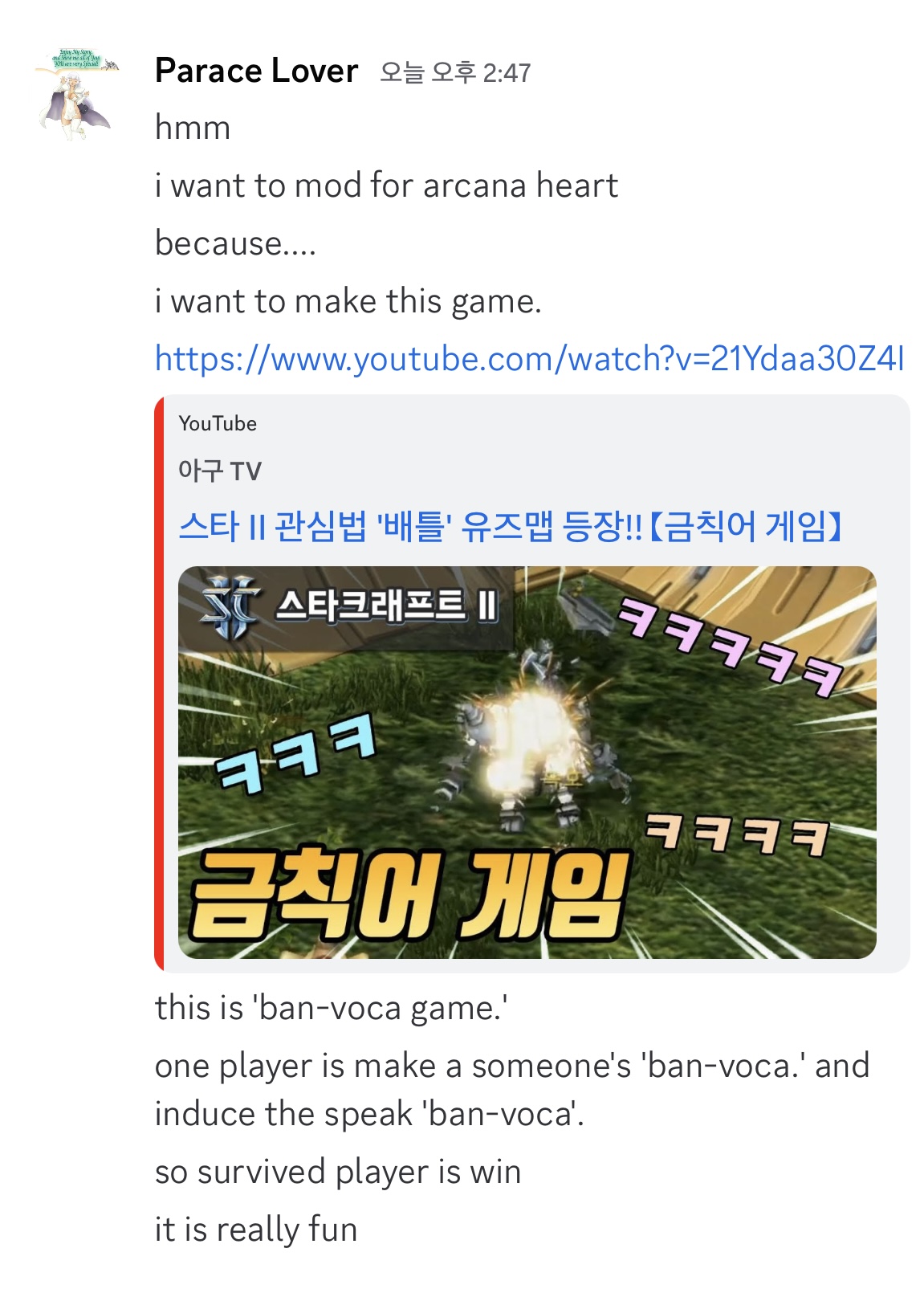Select the 'hmm' message line
The image size is (924, 1293).
click(193, 128)
